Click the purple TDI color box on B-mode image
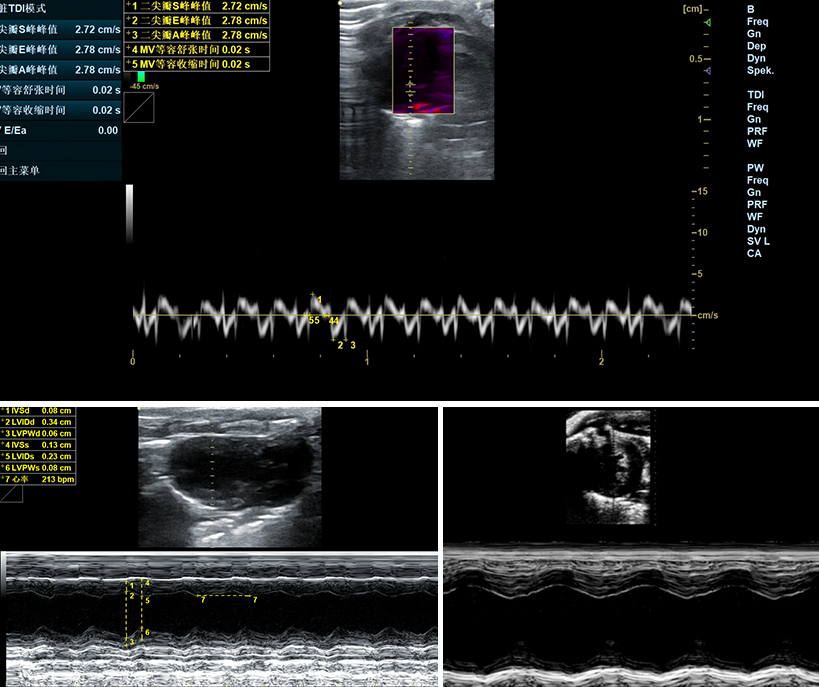The width and height of the screenshot is (819, 687). tap(424, 71)
